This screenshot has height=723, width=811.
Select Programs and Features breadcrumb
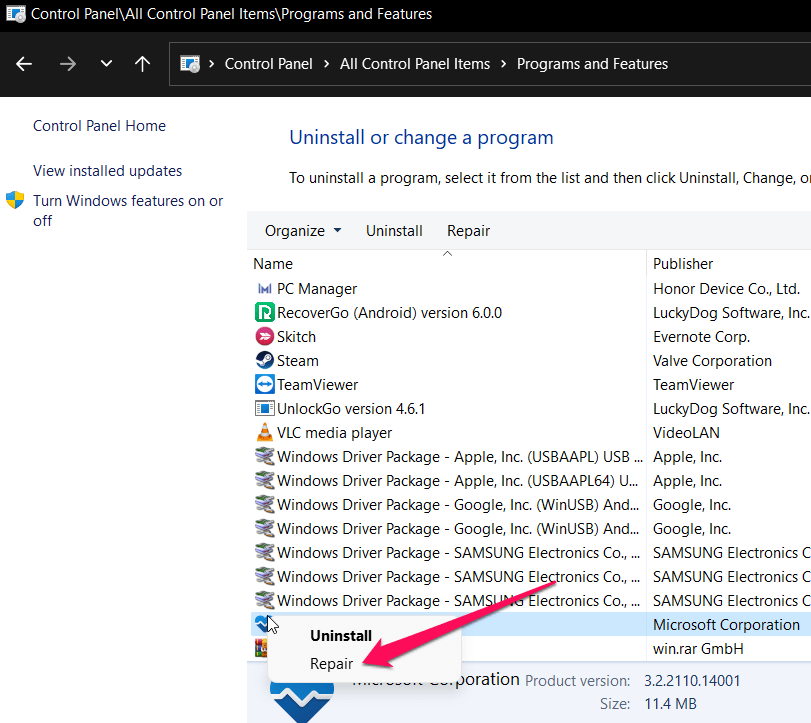pyautogui.click(x=592, y=64)
